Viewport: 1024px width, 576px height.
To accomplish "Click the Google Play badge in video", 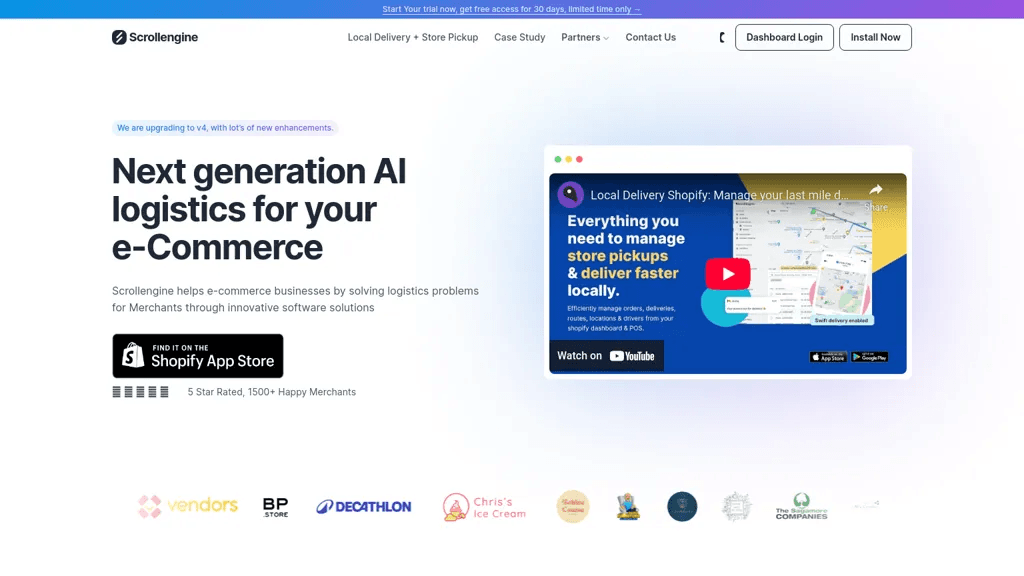I will pyautogui.click(x=869, y=357).
